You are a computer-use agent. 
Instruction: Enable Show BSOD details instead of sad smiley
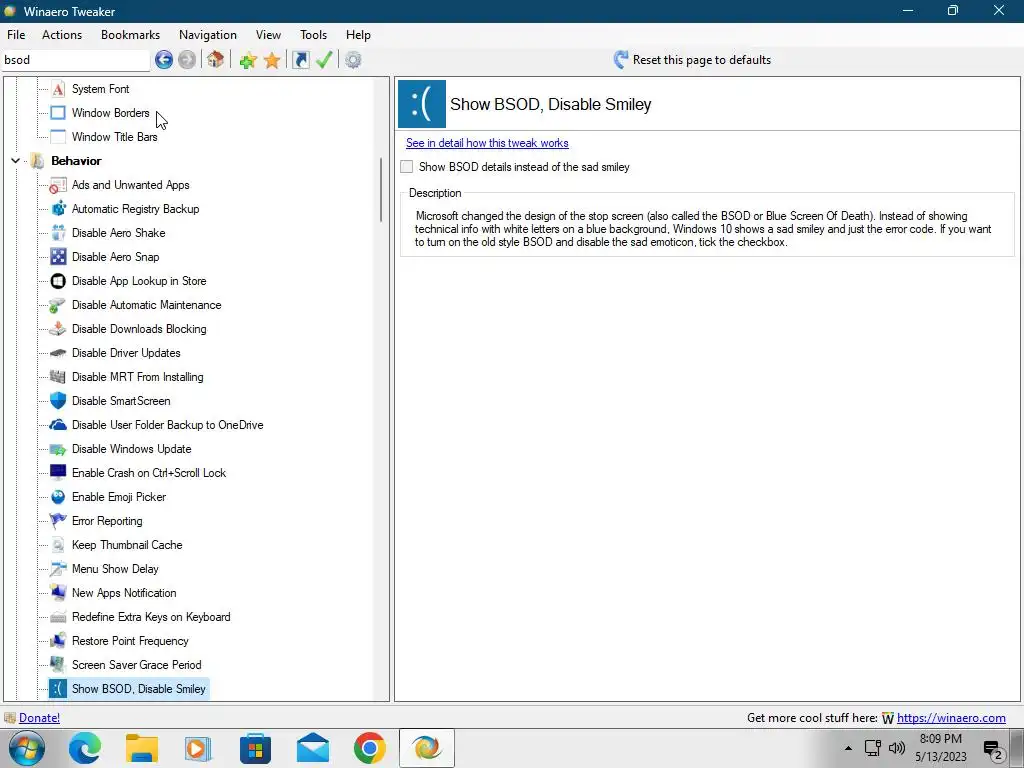(x=407, y=167)
